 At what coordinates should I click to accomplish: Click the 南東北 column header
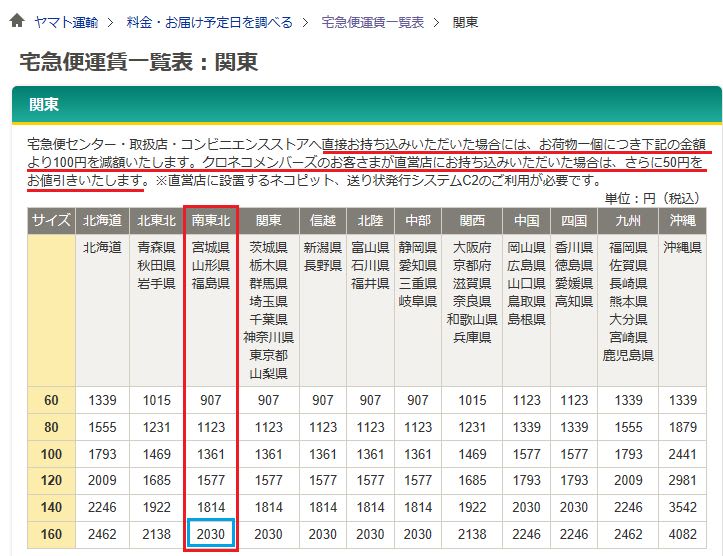click(211, 220)
